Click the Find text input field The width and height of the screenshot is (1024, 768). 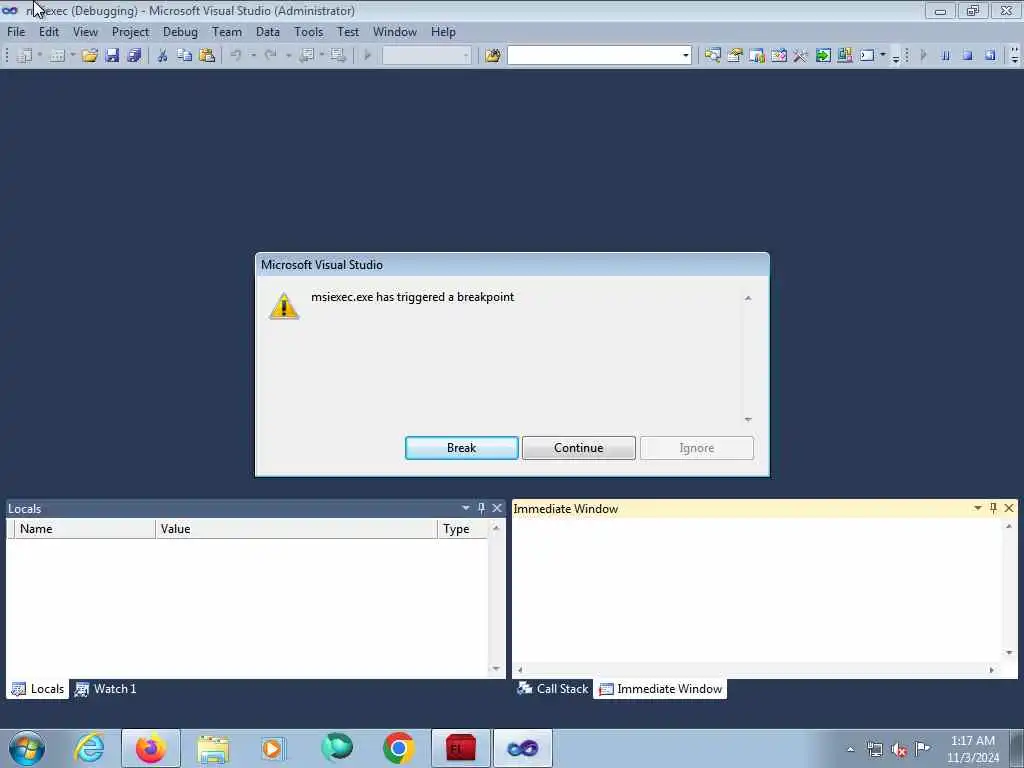pyautogui.click(x=594, y=56)
